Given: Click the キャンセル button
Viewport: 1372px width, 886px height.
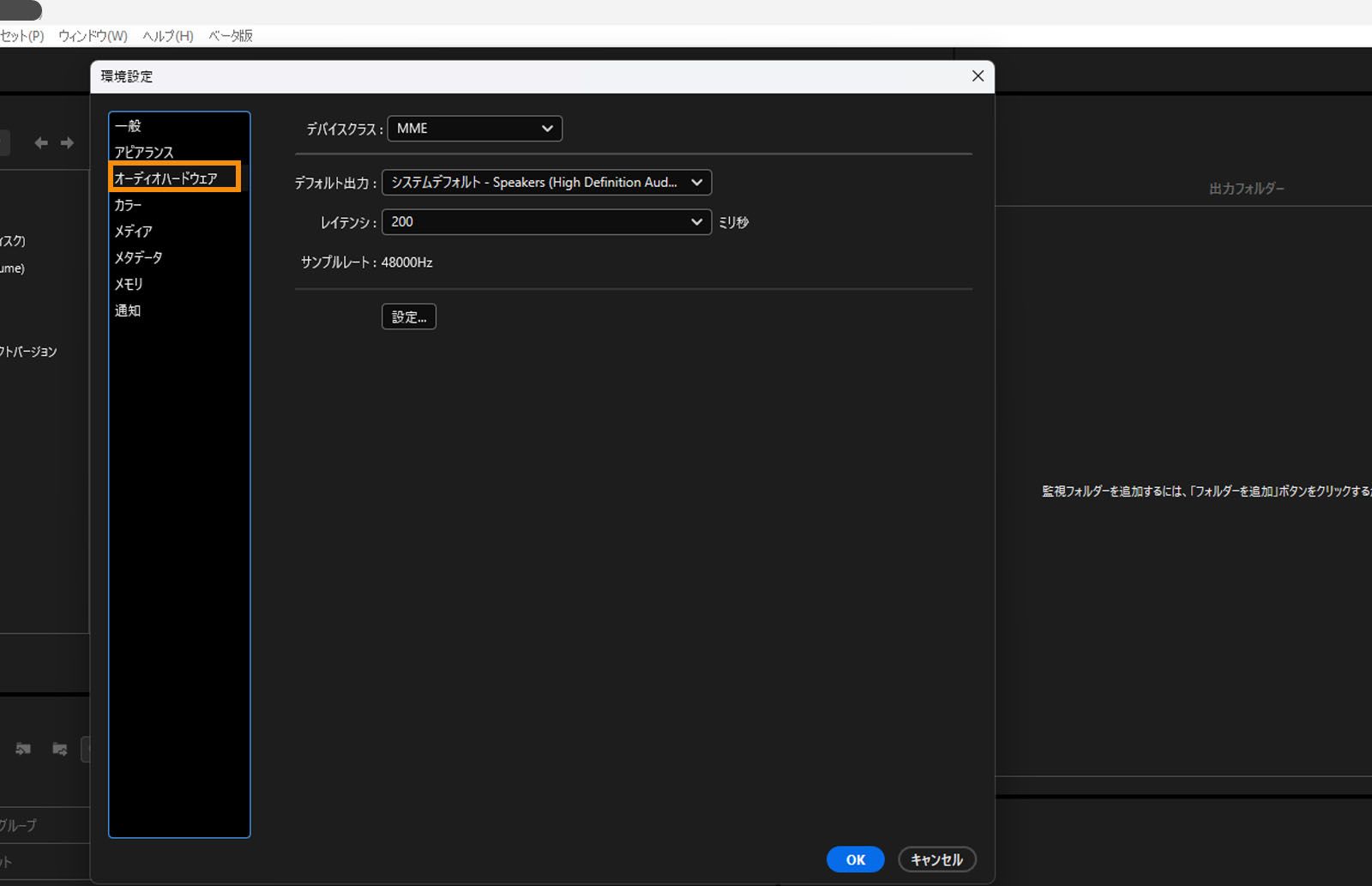Looking at the screenshot, I should (937, 860).
